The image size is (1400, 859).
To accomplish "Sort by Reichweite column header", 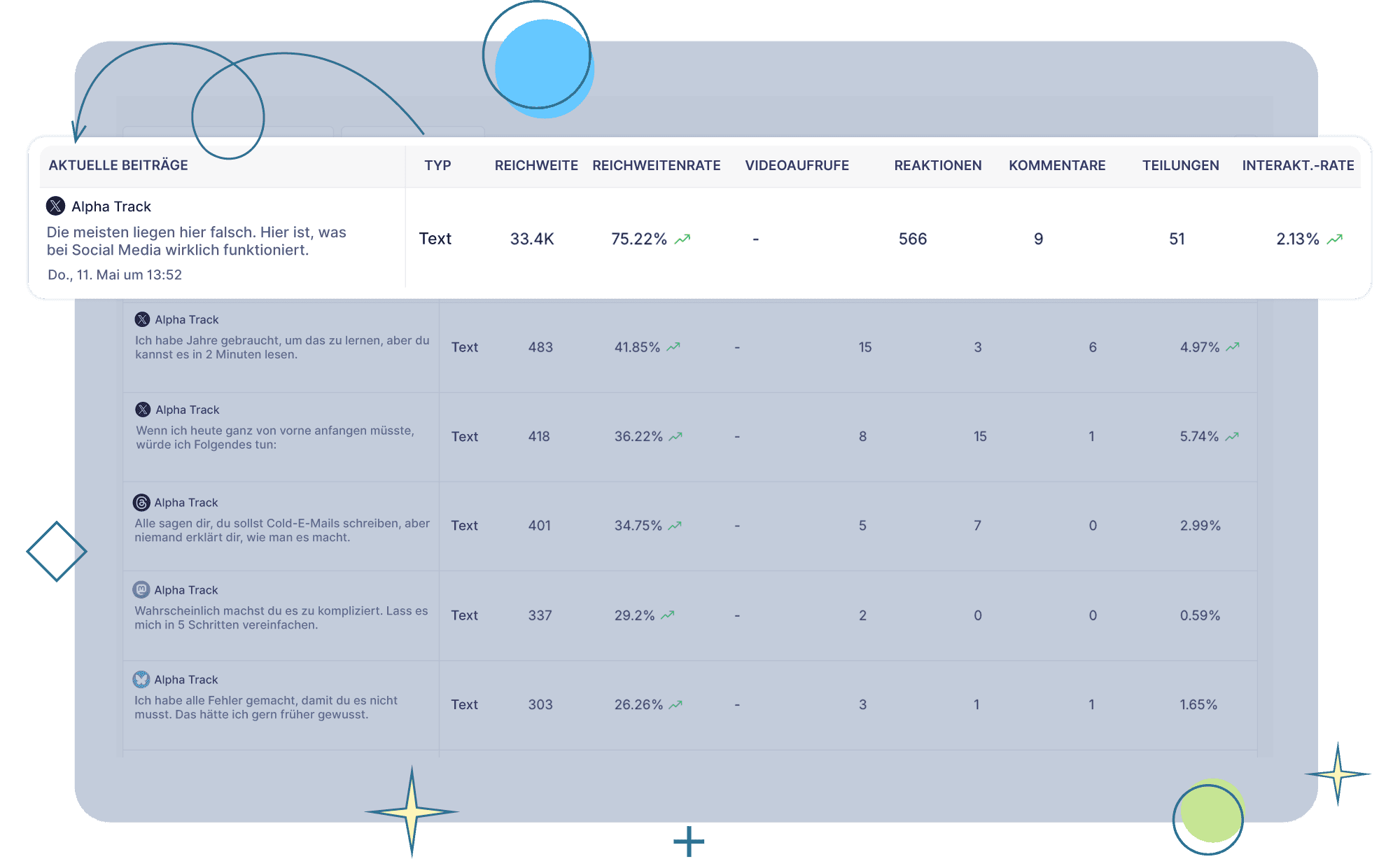I will [x=536, y=165].
